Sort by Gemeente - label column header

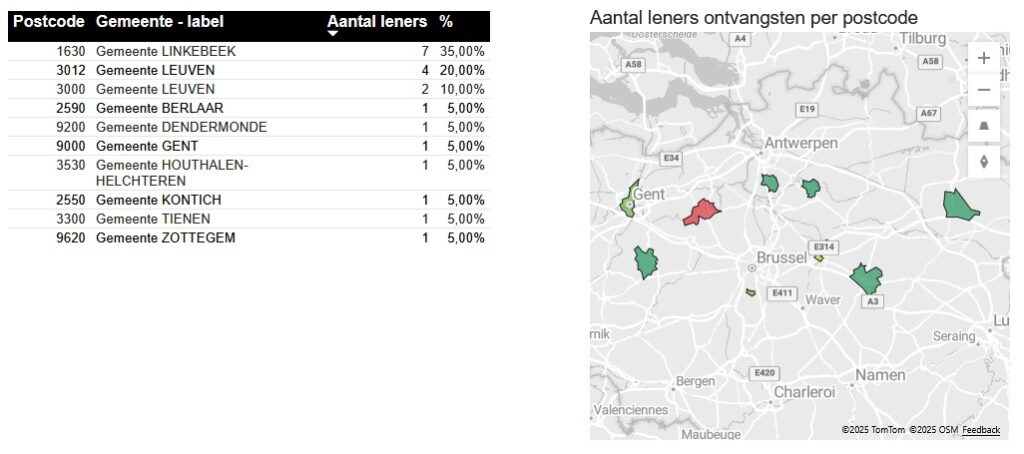[x=160, y=21]
